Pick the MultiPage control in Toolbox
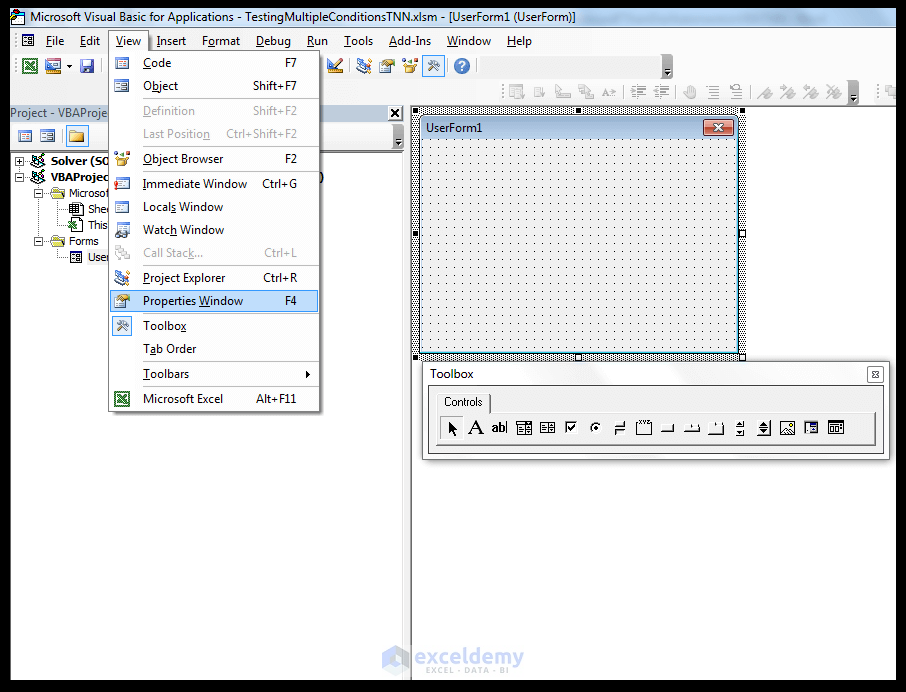The width and height of the screenshot is (906, 692). pyautogui.click(x=716, y=428)
